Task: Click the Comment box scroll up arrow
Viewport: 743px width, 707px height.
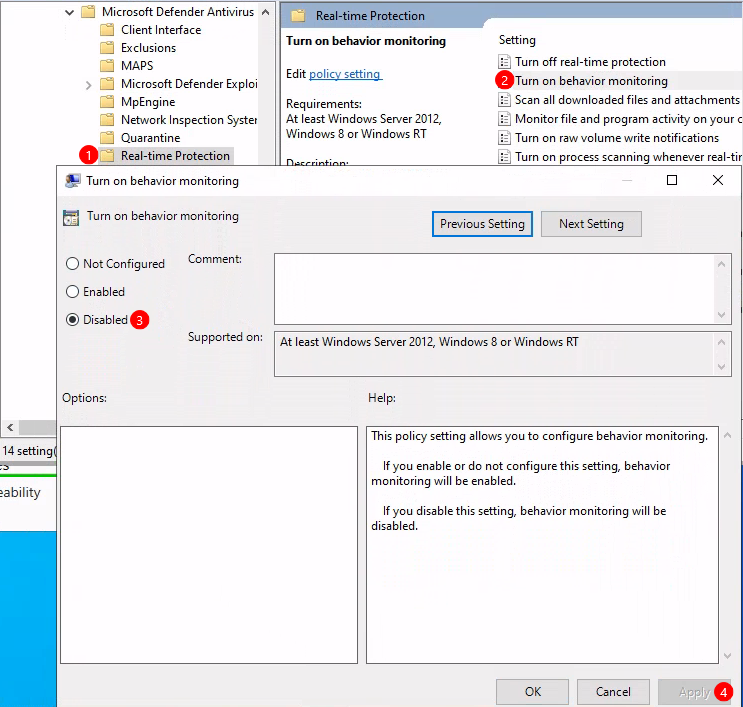Action: click(722, 264)
